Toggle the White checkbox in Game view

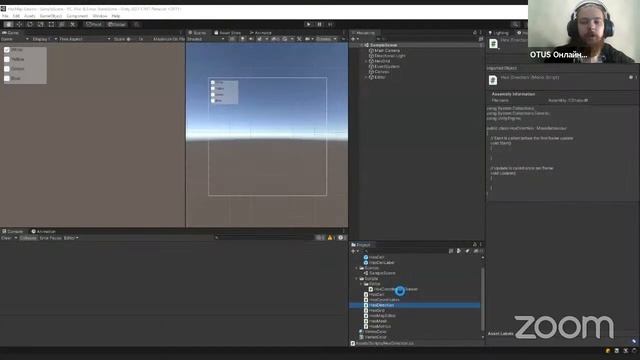[7, 50]
